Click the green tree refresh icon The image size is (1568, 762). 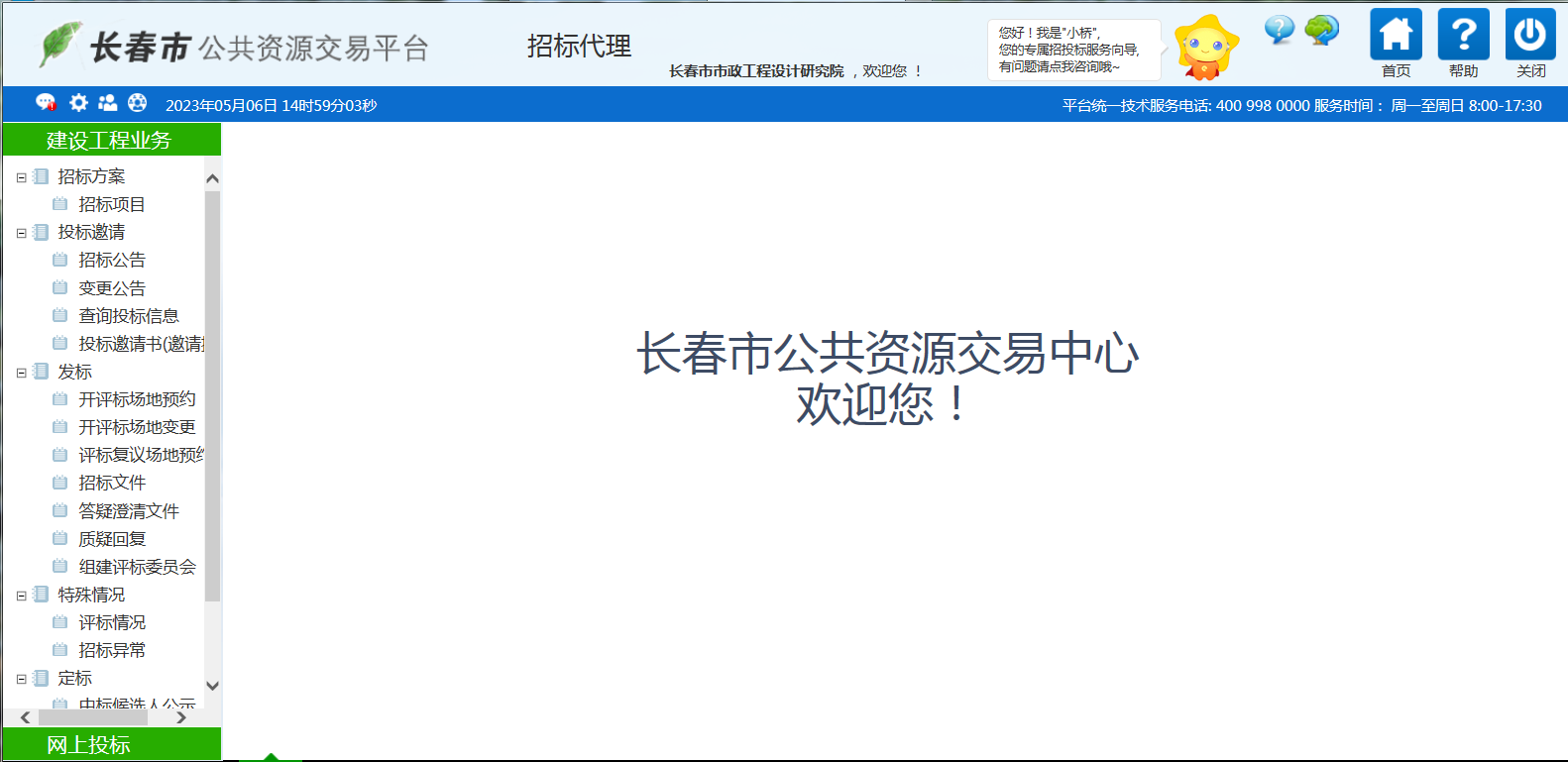(1321, 30)
